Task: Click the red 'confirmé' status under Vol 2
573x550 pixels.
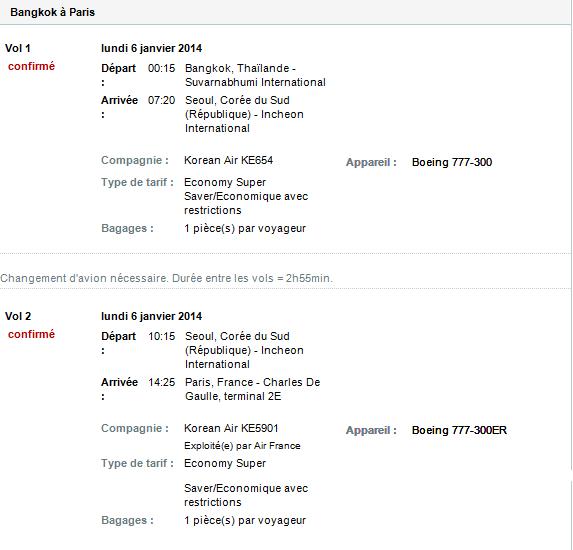Action: click(x=31, y=334)
